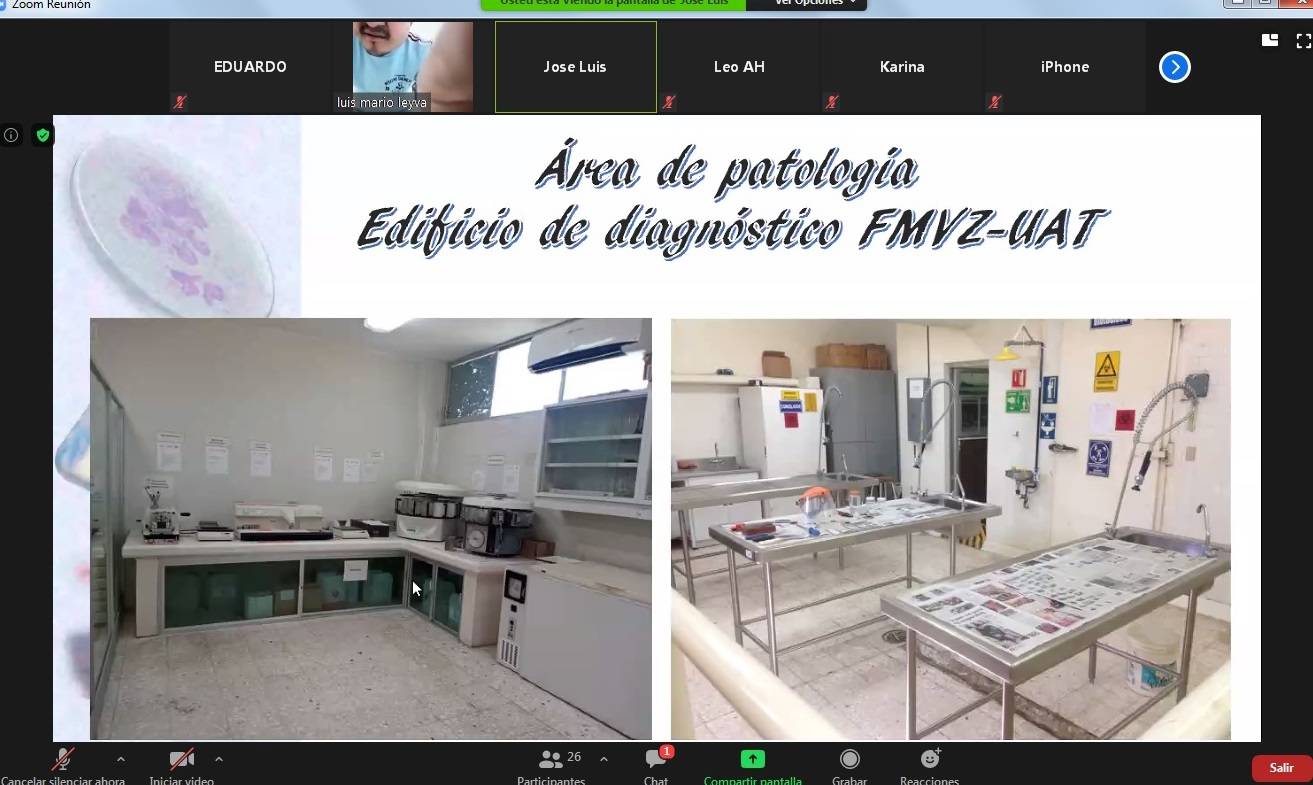Open the Reacciones emoji menu
The image size is (1313, 785).
pyautogui.click(x=929, y=760)
